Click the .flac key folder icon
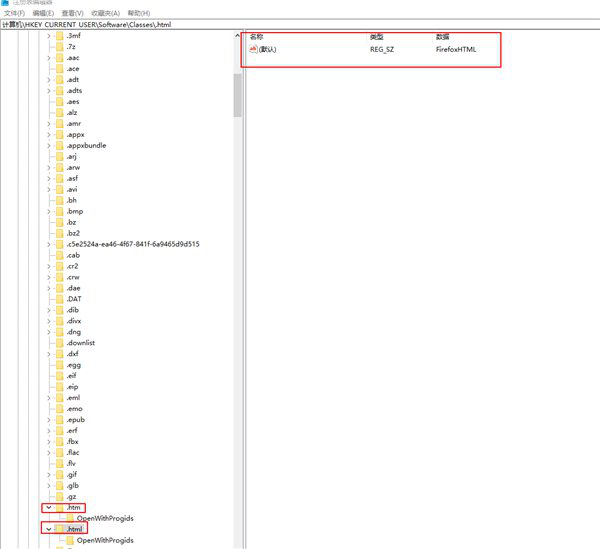The height and width of the screenshot is (549, 600). click(59, 452)
